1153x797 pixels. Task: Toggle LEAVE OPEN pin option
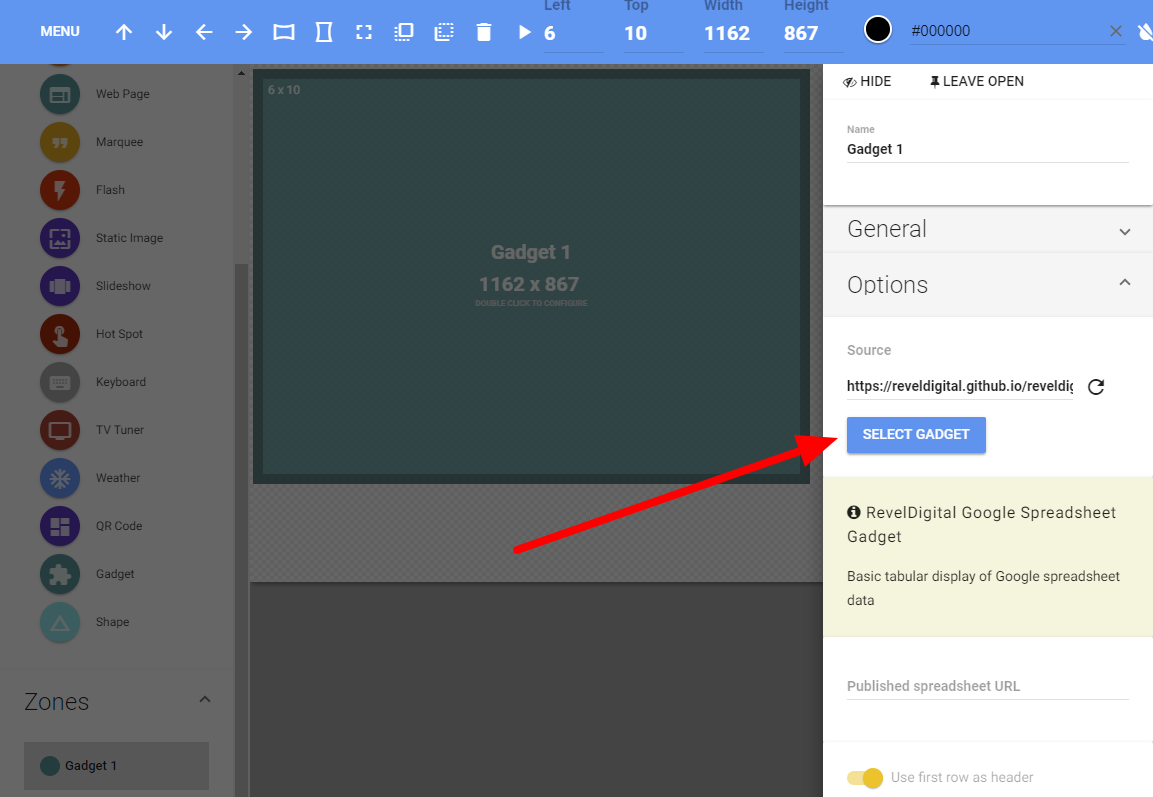point(976,81)
